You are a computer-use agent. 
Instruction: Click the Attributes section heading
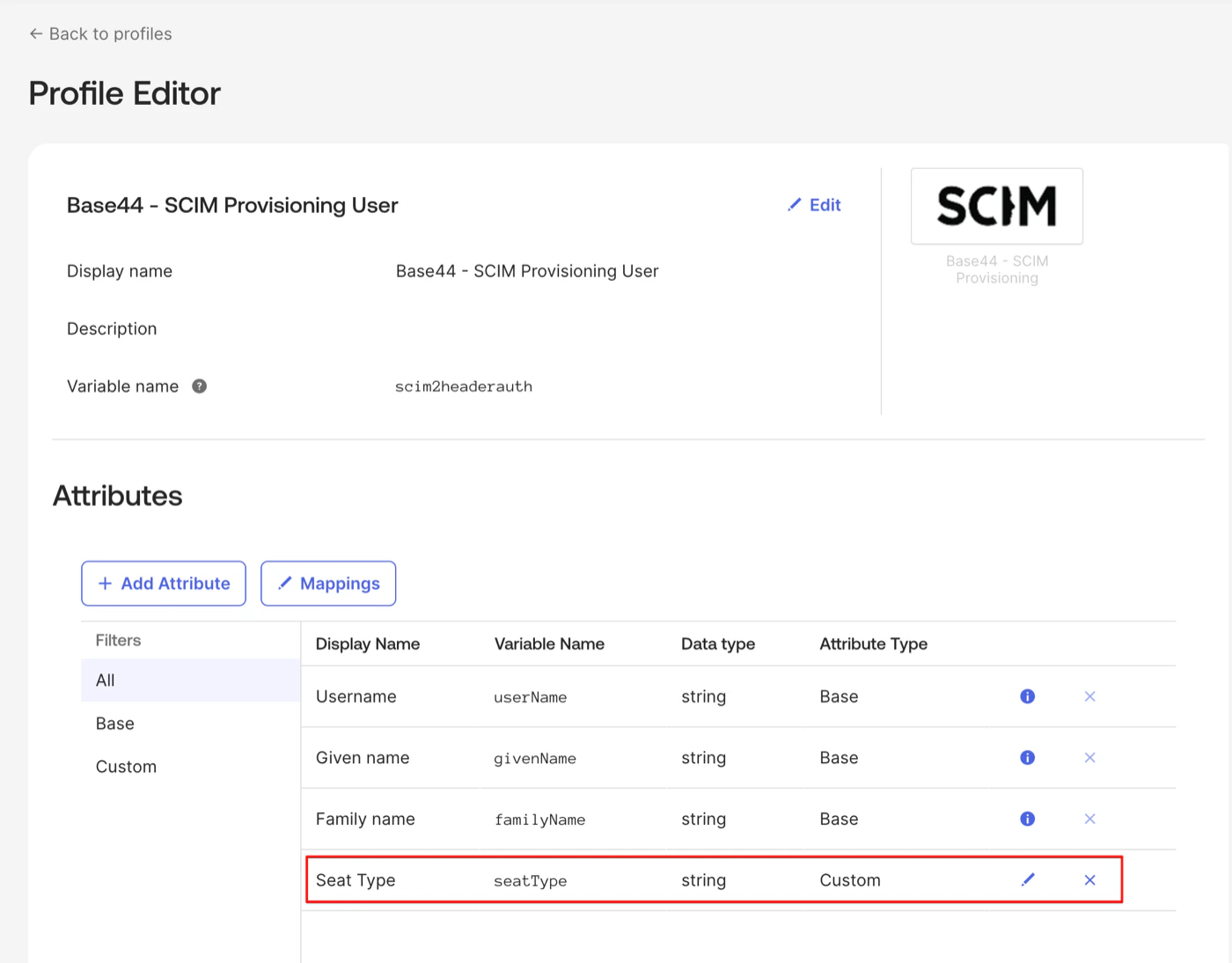118,496
